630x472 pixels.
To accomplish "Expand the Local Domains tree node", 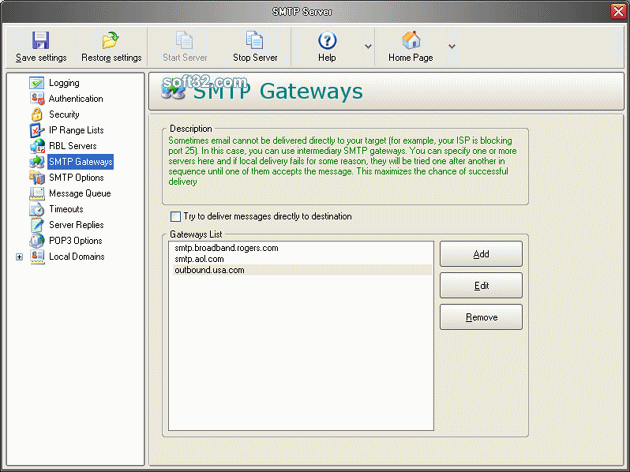I will [x=19, y=257].
